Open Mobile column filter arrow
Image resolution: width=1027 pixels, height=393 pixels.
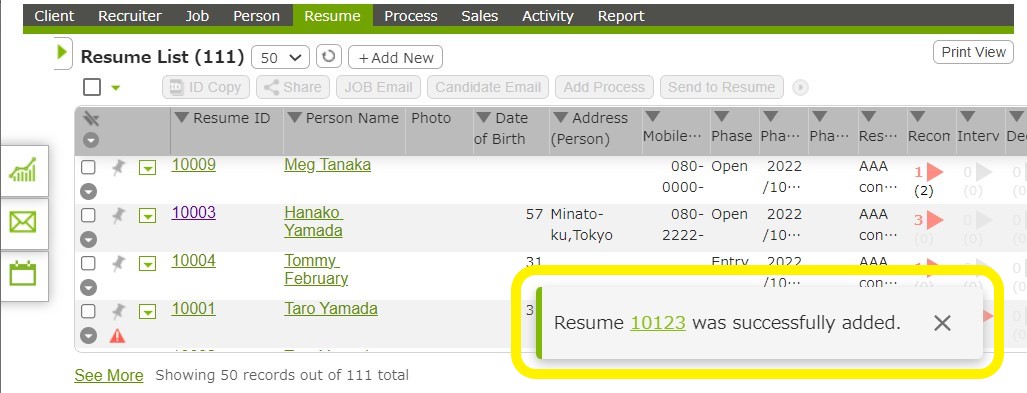[x=652, y=117]
